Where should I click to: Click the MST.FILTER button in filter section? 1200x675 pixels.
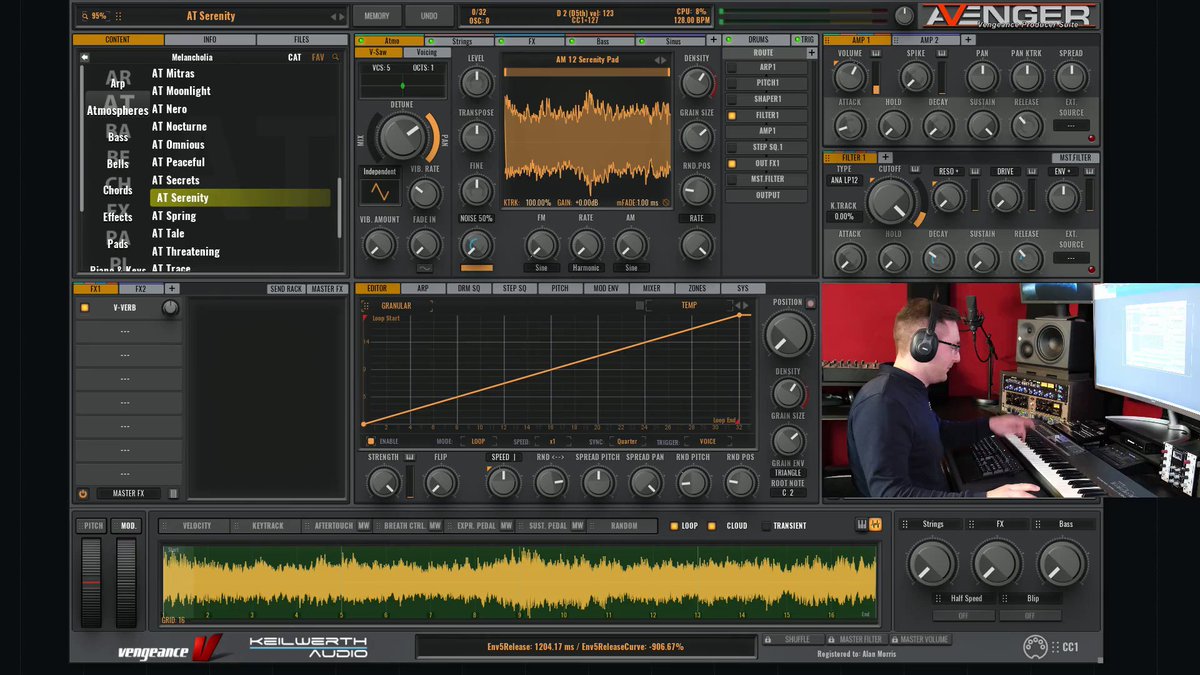(1075, 158)
